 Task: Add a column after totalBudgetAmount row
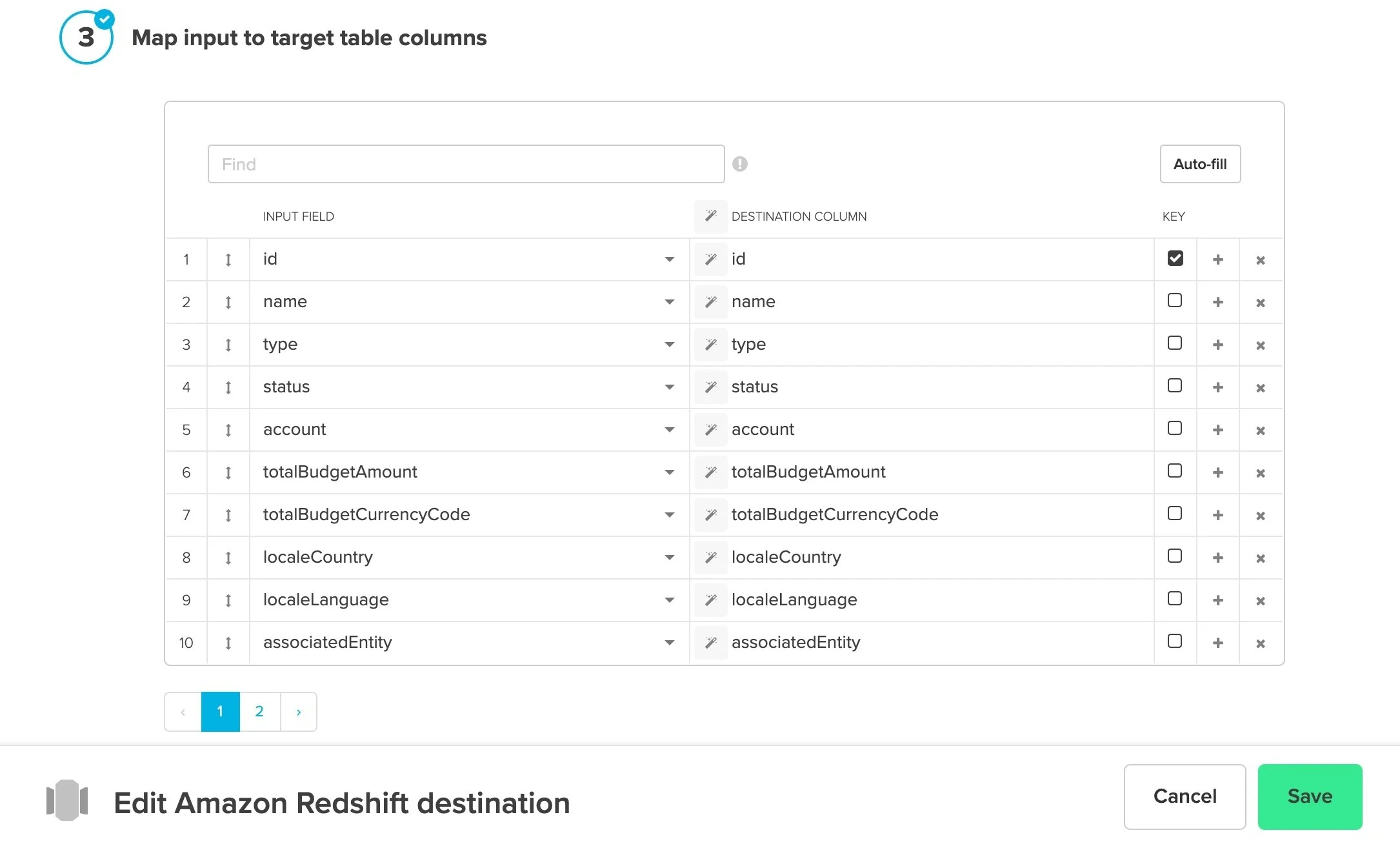pyautogui.click(x=1218, y=472)
